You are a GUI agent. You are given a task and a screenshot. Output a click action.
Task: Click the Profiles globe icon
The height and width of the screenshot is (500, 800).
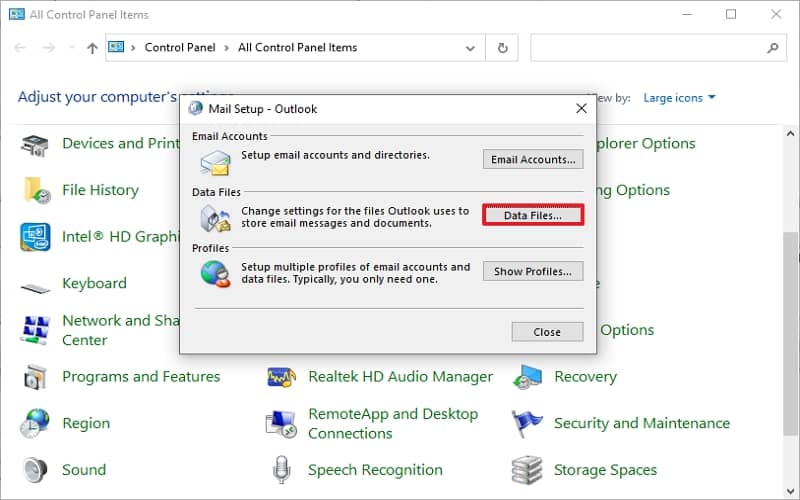click(215, 273)
